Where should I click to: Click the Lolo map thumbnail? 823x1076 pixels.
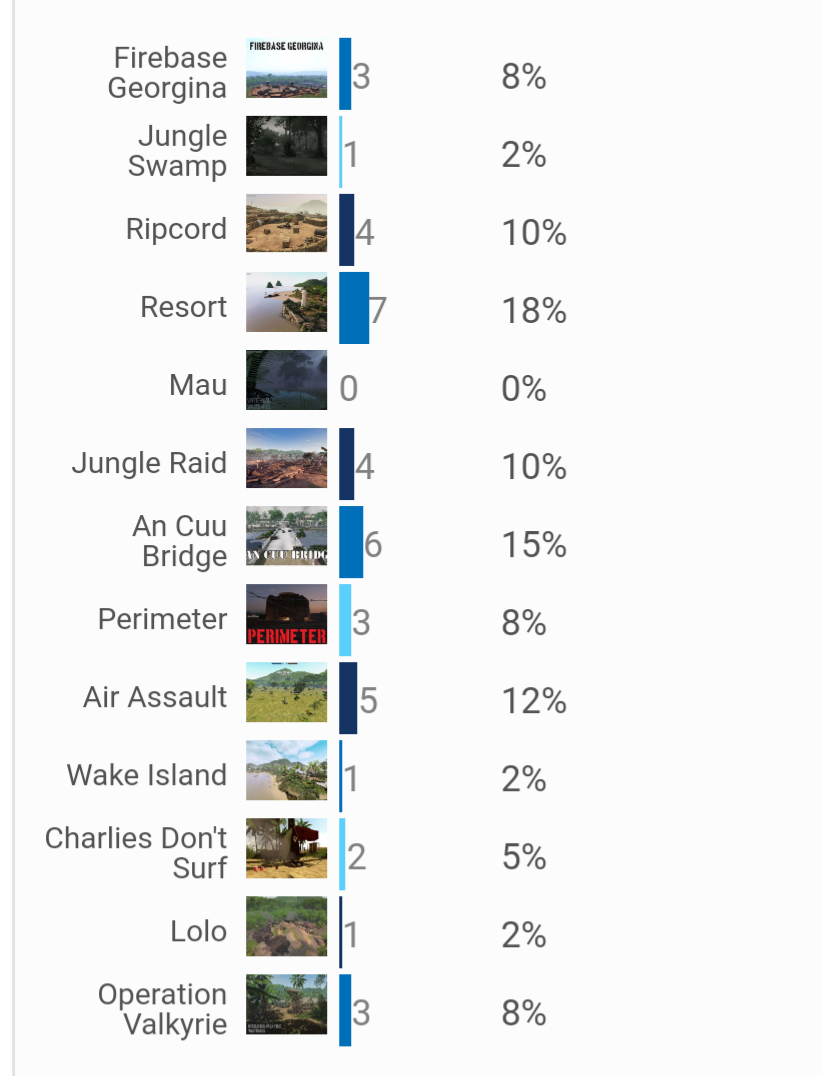[286, 926]
